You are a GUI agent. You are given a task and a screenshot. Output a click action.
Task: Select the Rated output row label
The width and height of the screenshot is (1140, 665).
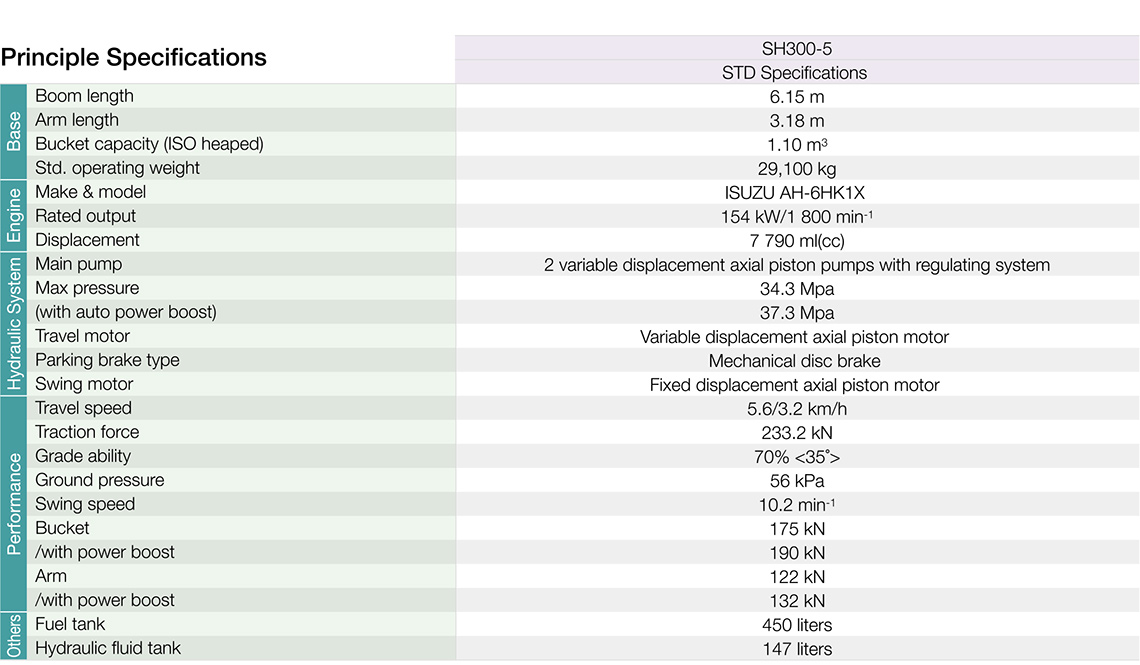coord(85,216)
